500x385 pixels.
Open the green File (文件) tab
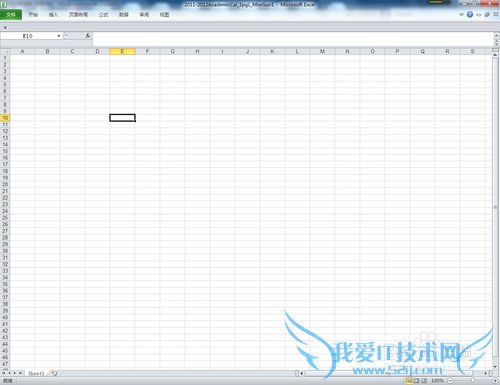[x=11, y=15]
